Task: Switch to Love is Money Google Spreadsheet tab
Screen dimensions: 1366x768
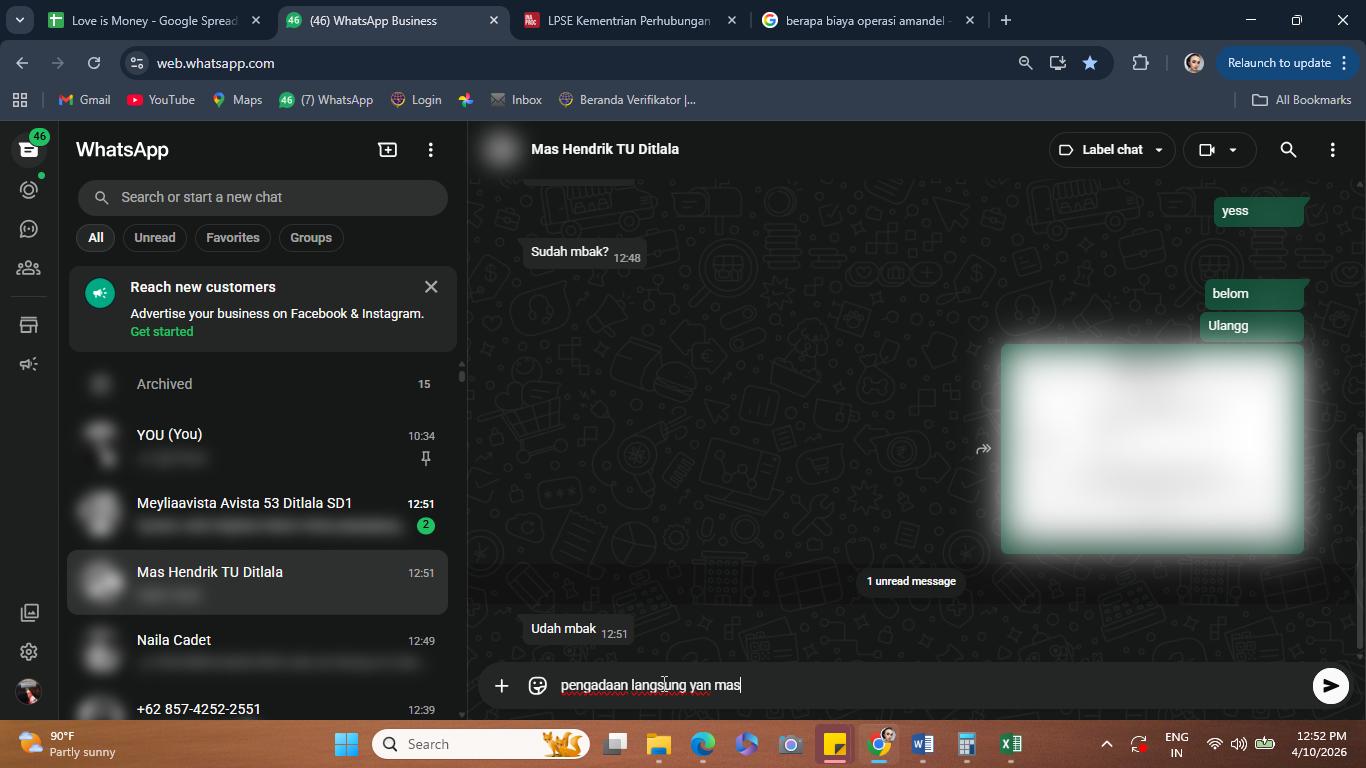Action: (x=155, y=20)
